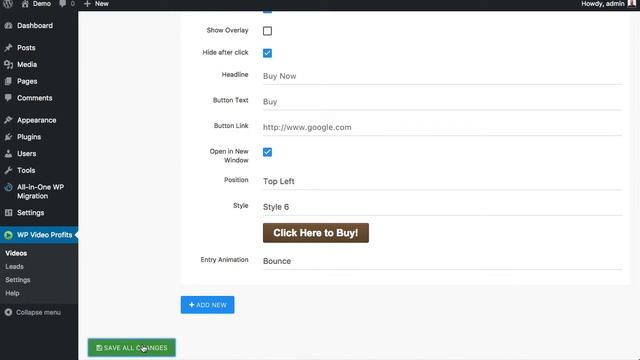640x360 pixels.
Task: Click Howdy, admin in the admin bar
Action: [603, 4]
